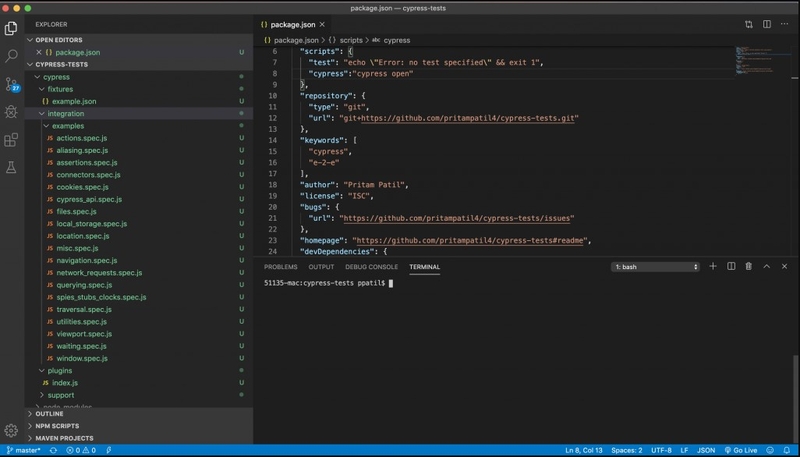Open the Test flask icon in the activity bar
The image size is (800, 457).
[x=11, y=167]
